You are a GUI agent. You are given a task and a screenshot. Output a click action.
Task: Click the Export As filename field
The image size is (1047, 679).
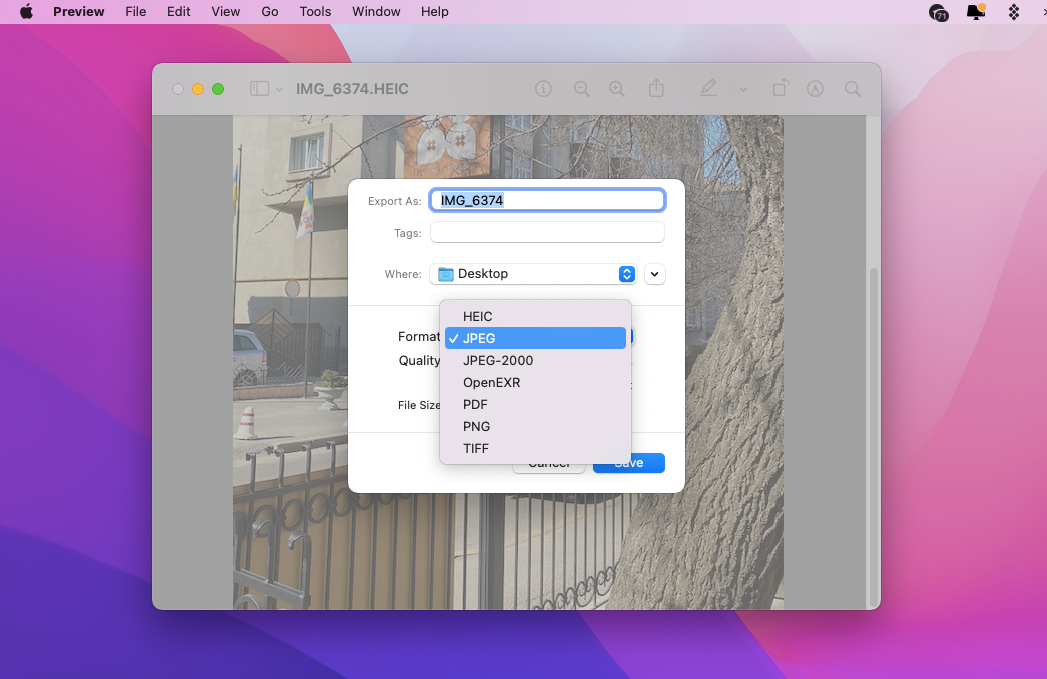tap(547, 199)
